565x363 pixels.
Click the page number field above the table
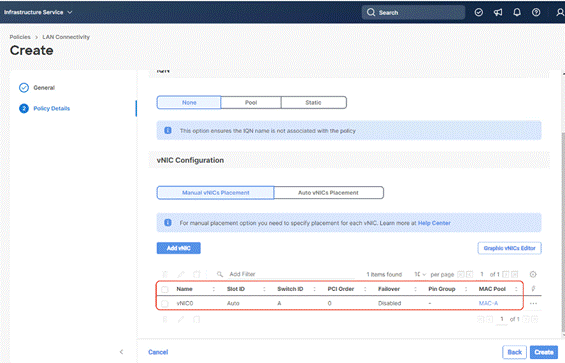coord(482,274)
